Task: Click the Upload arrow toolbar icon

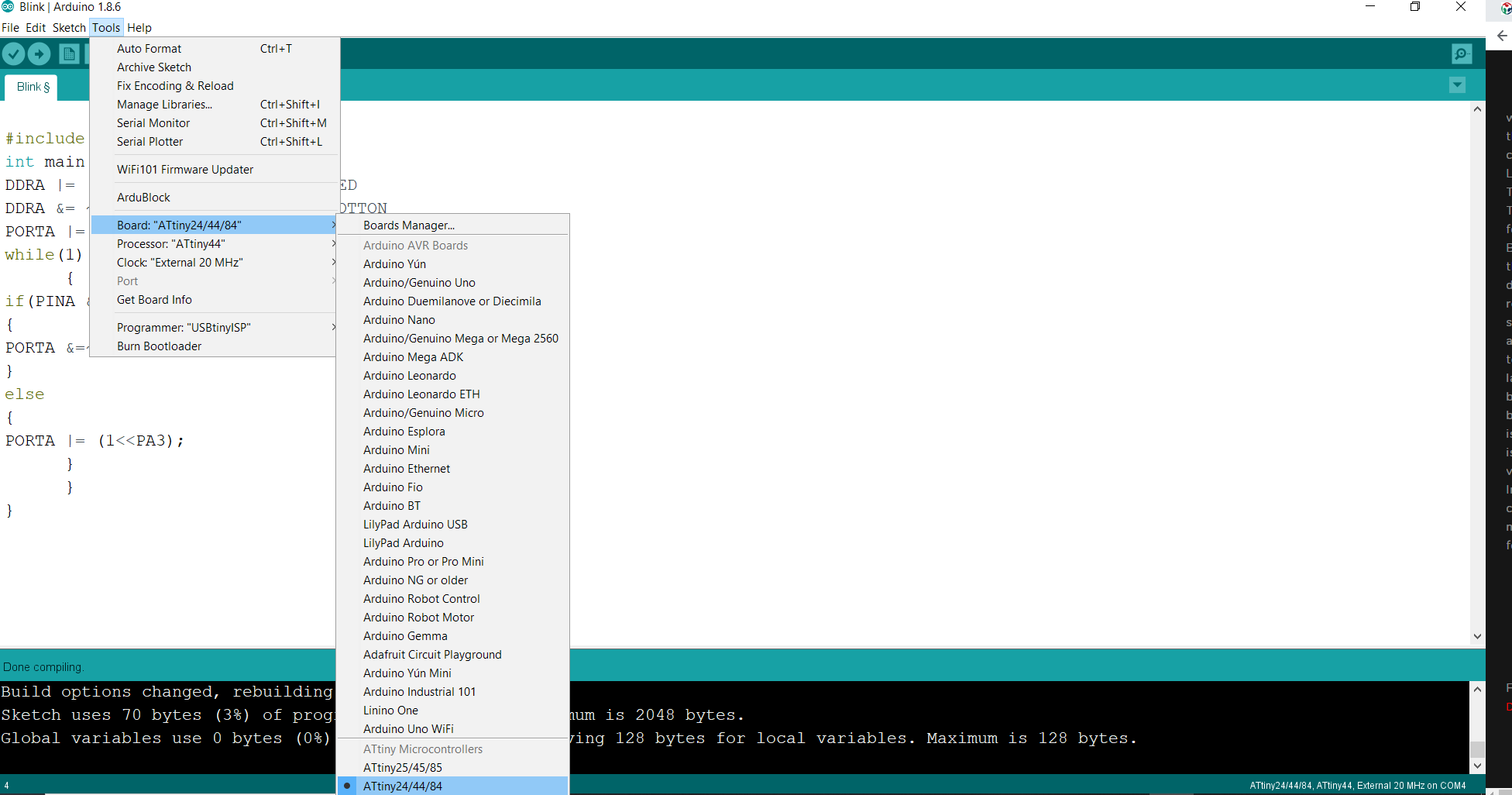Action: point(40,53)
